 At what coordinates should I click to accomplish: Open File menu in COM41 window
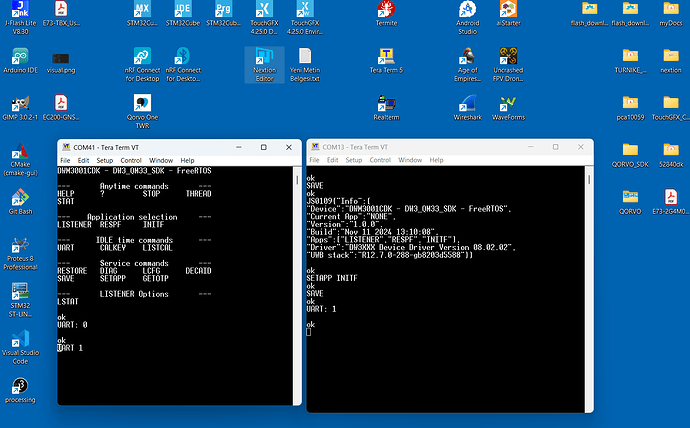(x=65, y=160)
